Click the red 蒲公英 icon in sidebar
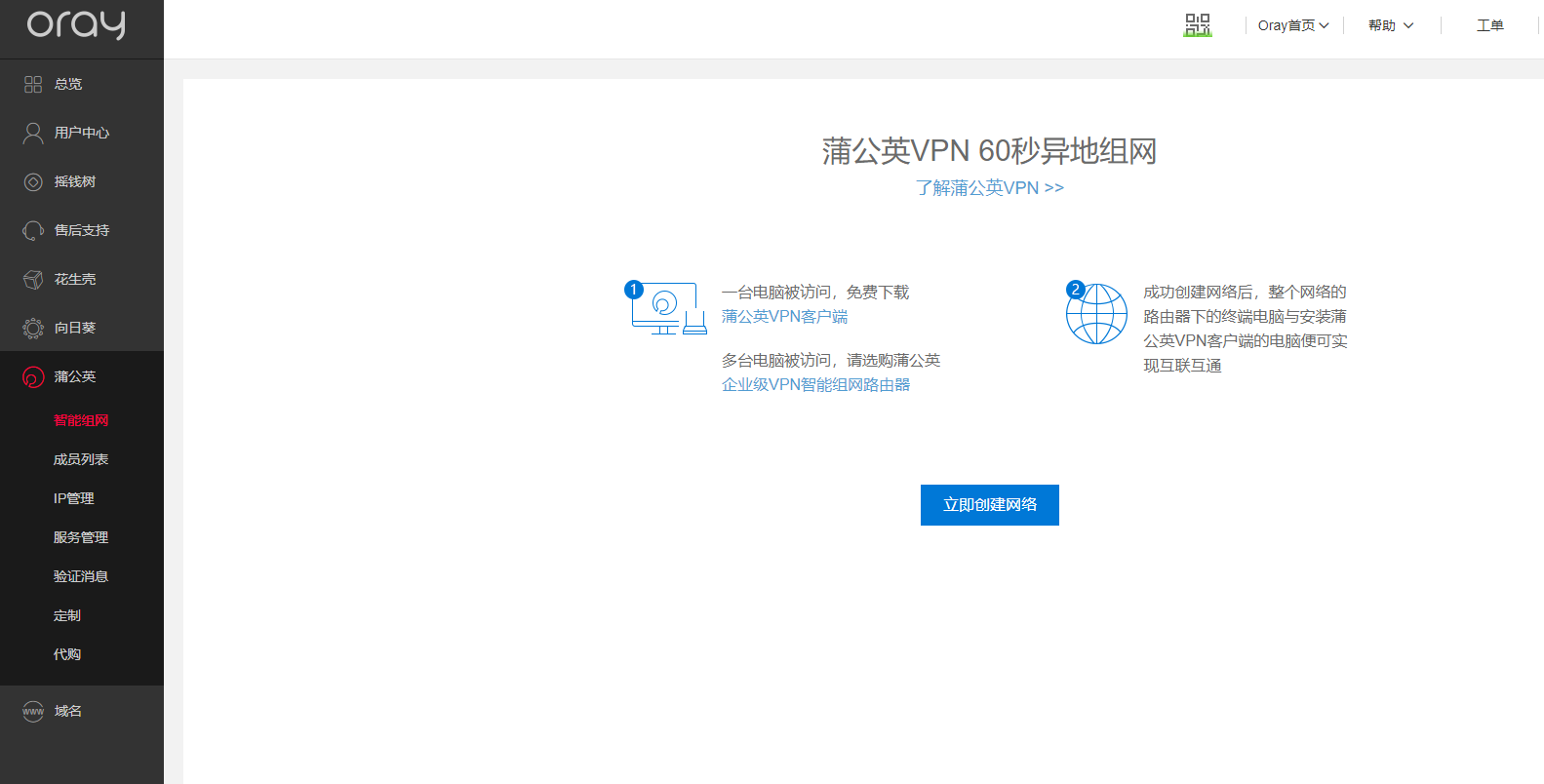The height and width of the screenshot is (784, 1544). (x=33, y=377)
